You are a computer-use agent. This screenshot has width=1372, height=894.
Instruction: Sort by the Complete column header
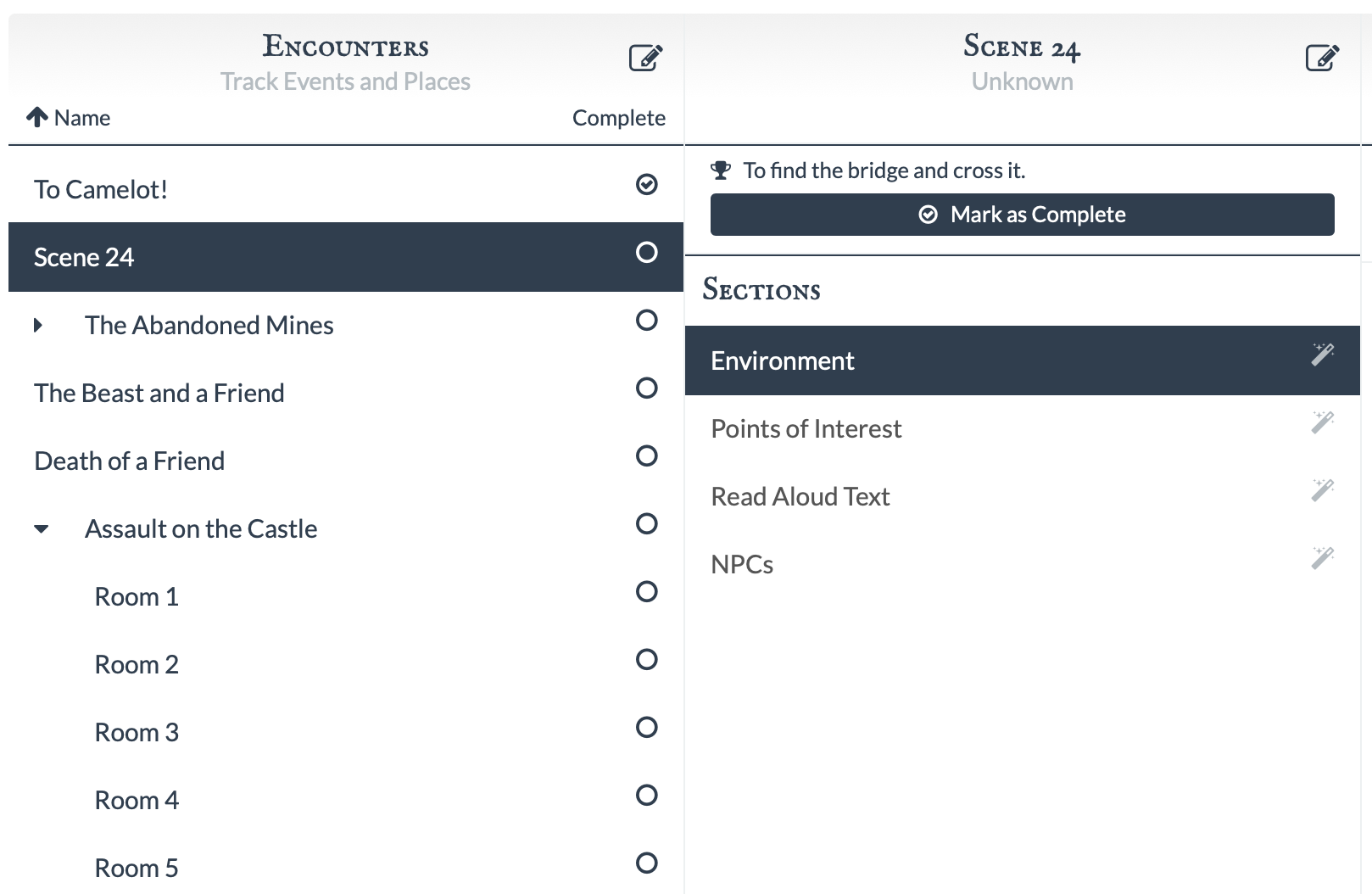[x=619, y=118]
